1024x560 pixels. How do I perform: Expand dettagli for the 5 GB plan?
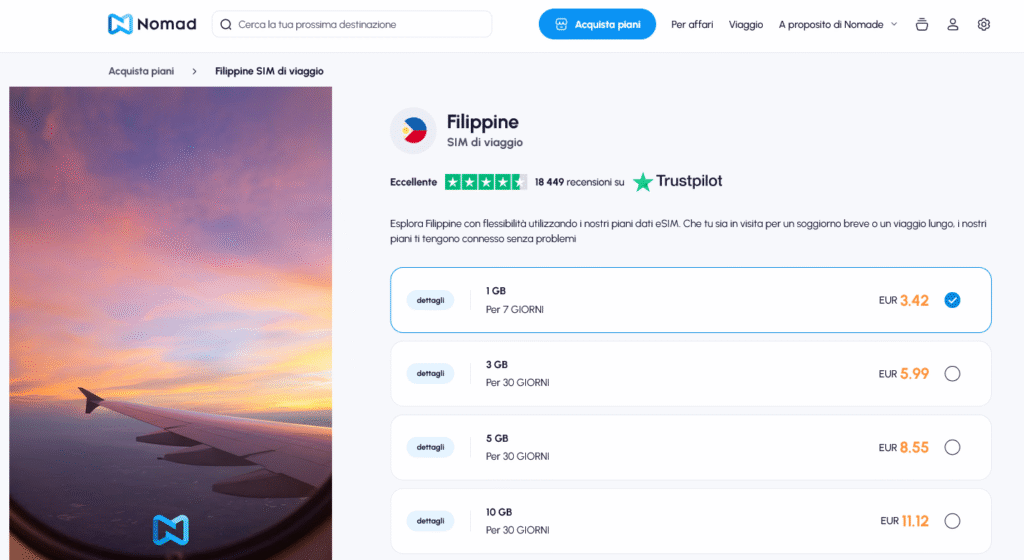click(430, 447)
